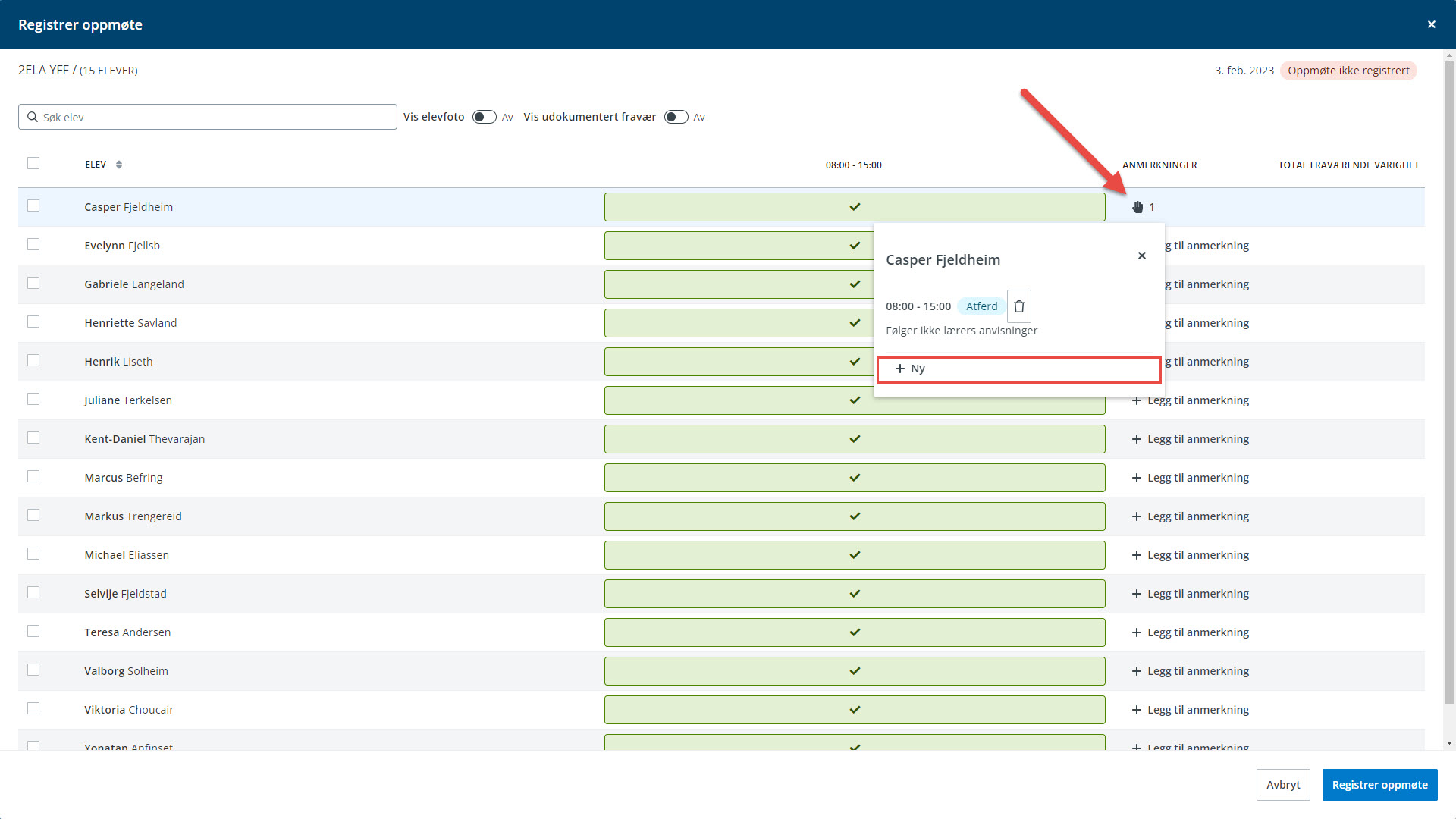Add remark for Viktoria Choucair
1456x819 pixels.
tap(1191, 710)
